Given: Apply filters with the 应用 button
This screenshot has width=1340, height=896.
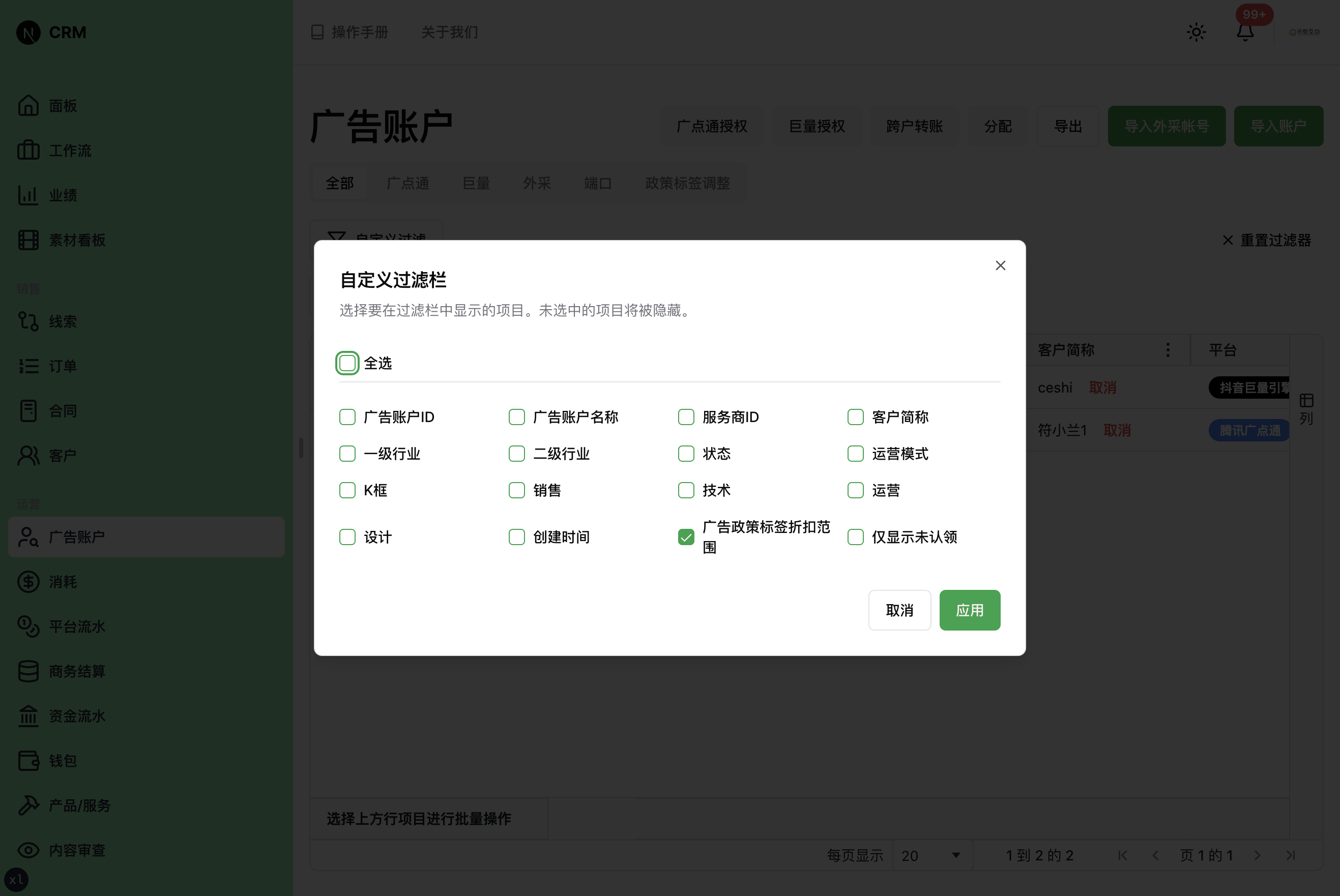Looking at the screenshot, I should [970, 610].
